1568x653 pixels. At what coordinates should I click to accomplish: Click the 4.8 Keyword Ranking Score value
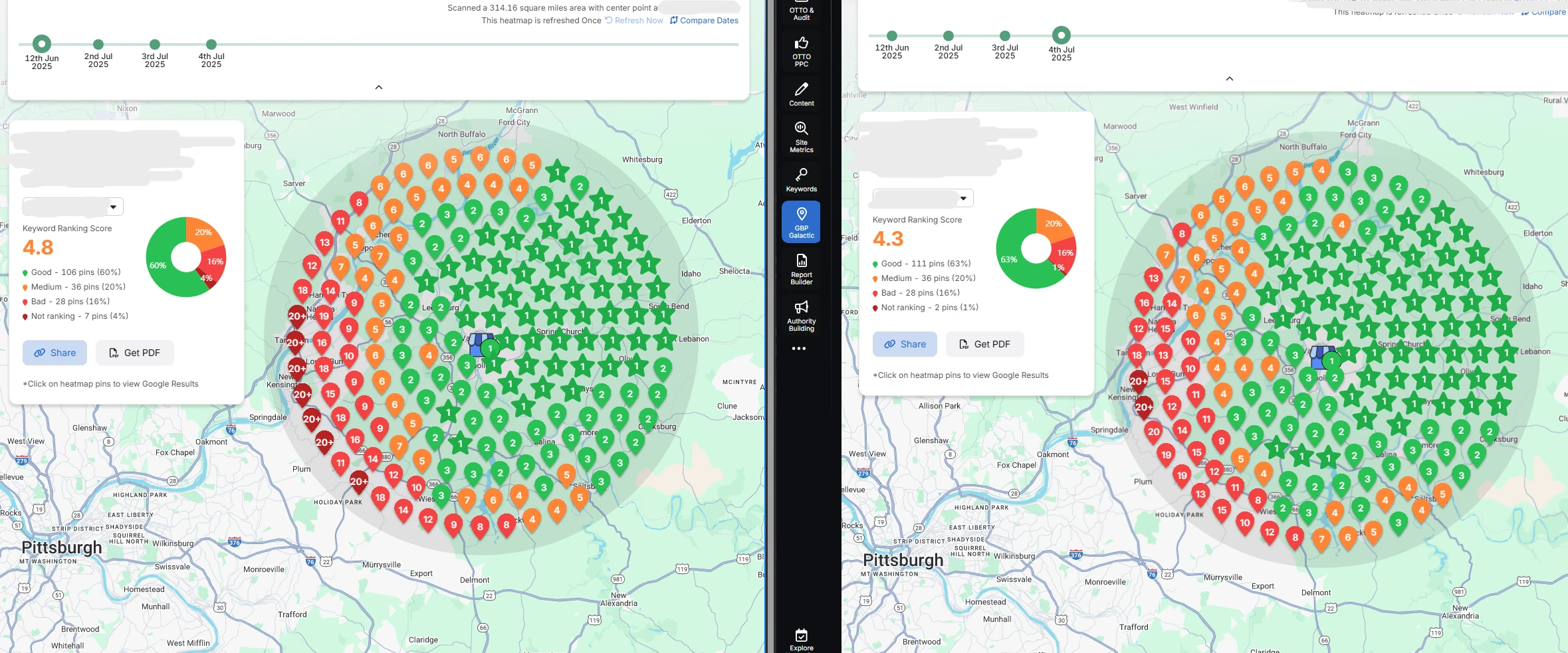click(x=38, y=248)
